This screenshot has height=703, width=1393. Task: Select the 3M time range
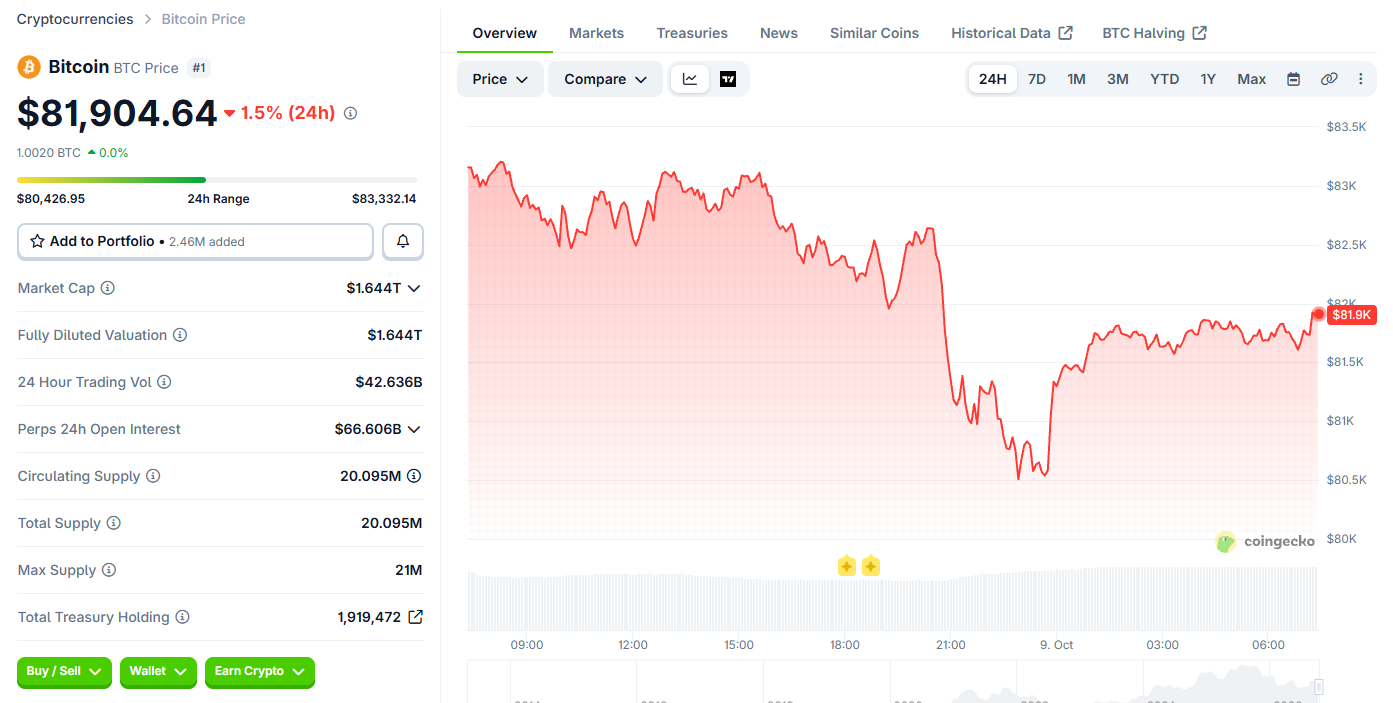point(1118,79)
